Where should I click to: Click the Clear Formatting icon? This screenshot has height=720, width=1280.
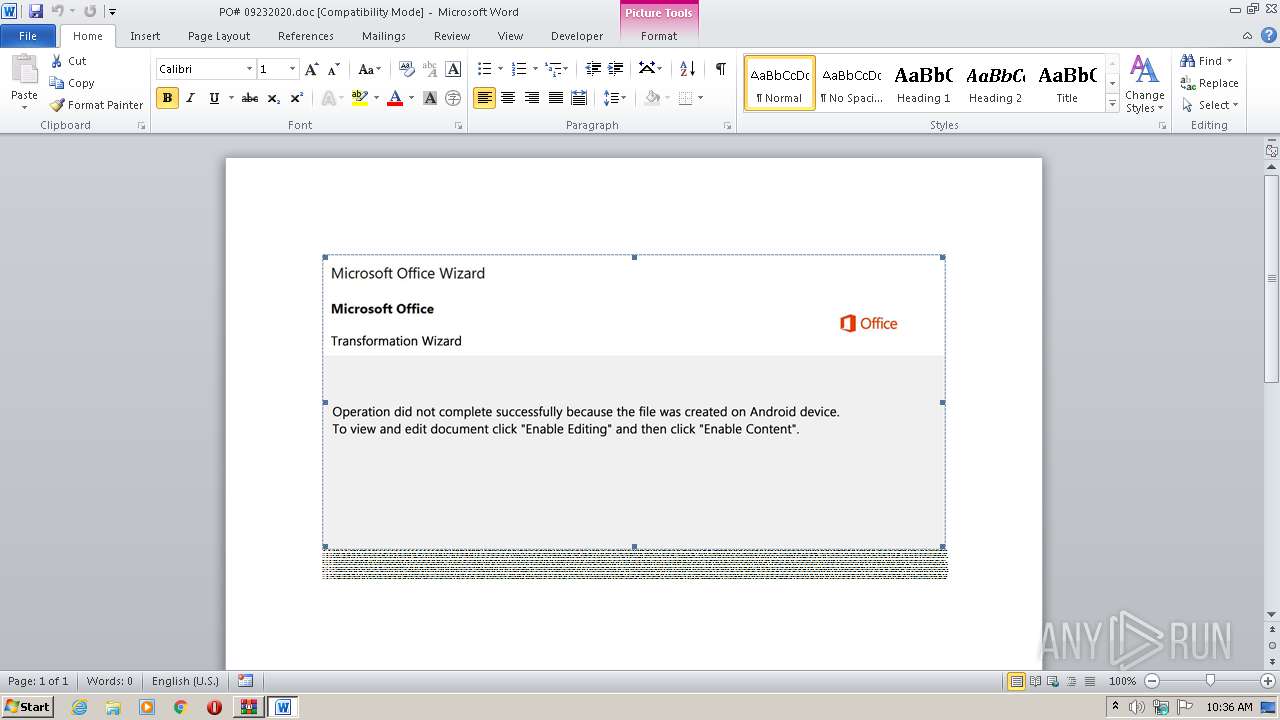click(x=407, y=69)
